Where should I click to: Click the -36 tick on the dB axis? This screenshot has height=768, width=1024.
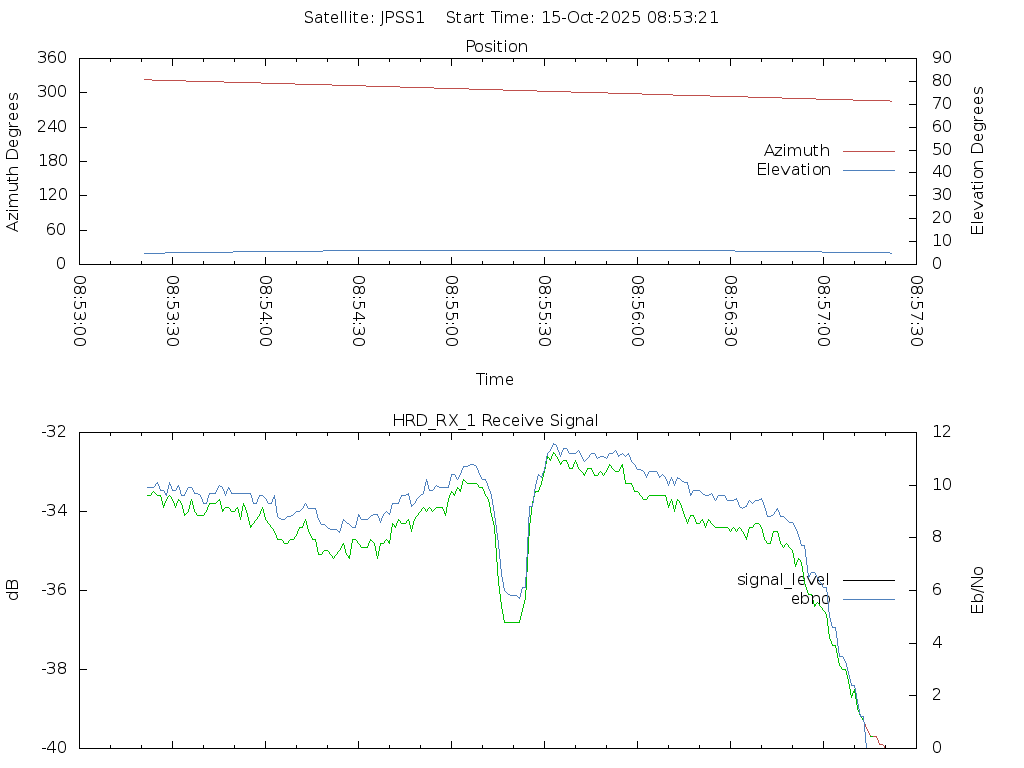[53, 590]
